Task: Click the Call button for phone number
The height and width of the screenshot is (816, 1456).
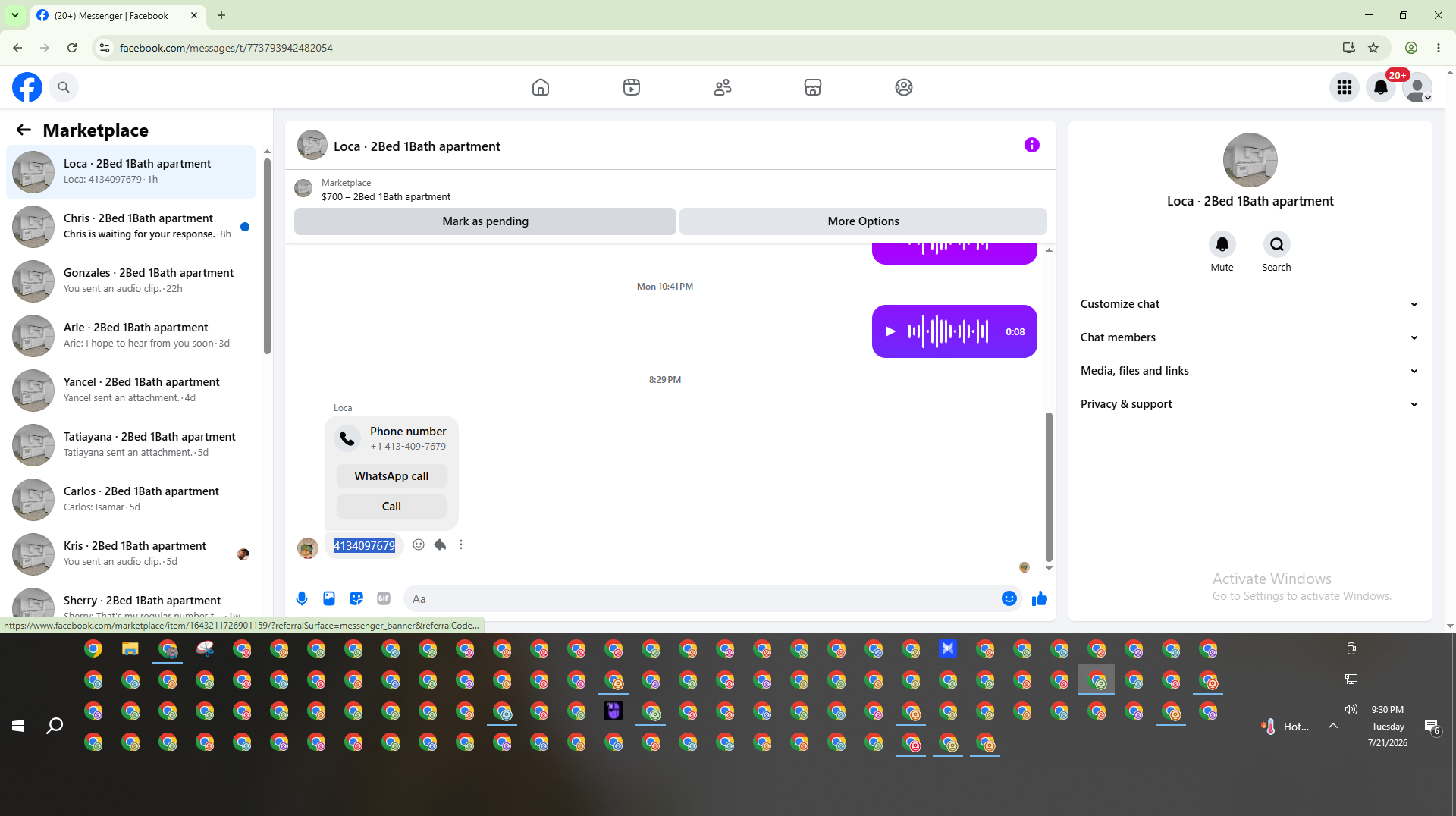Action: [391, 507]
